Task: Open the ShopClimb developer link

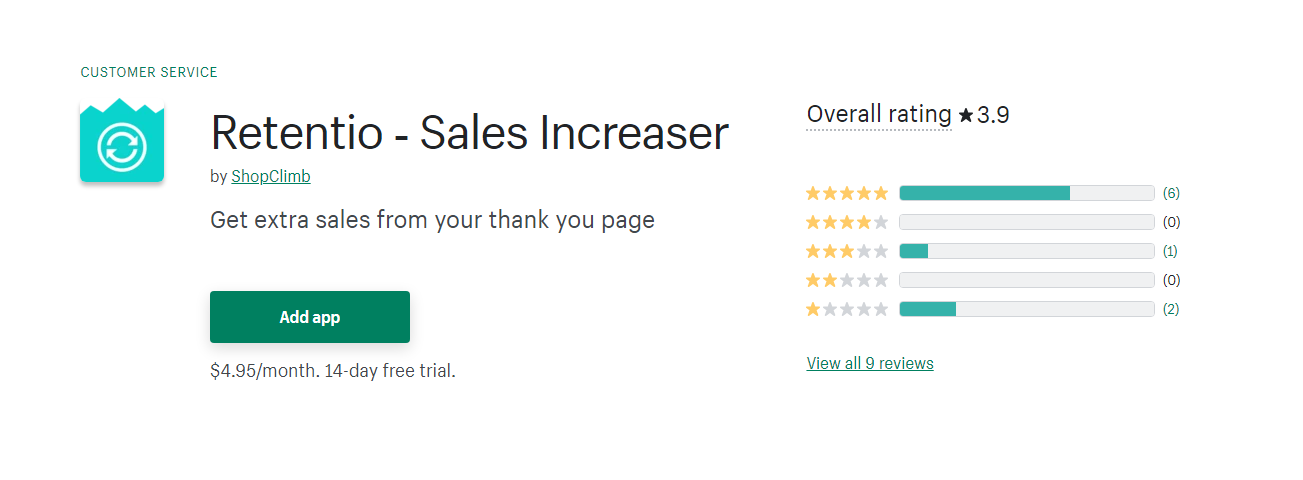Action: point(271,176)
